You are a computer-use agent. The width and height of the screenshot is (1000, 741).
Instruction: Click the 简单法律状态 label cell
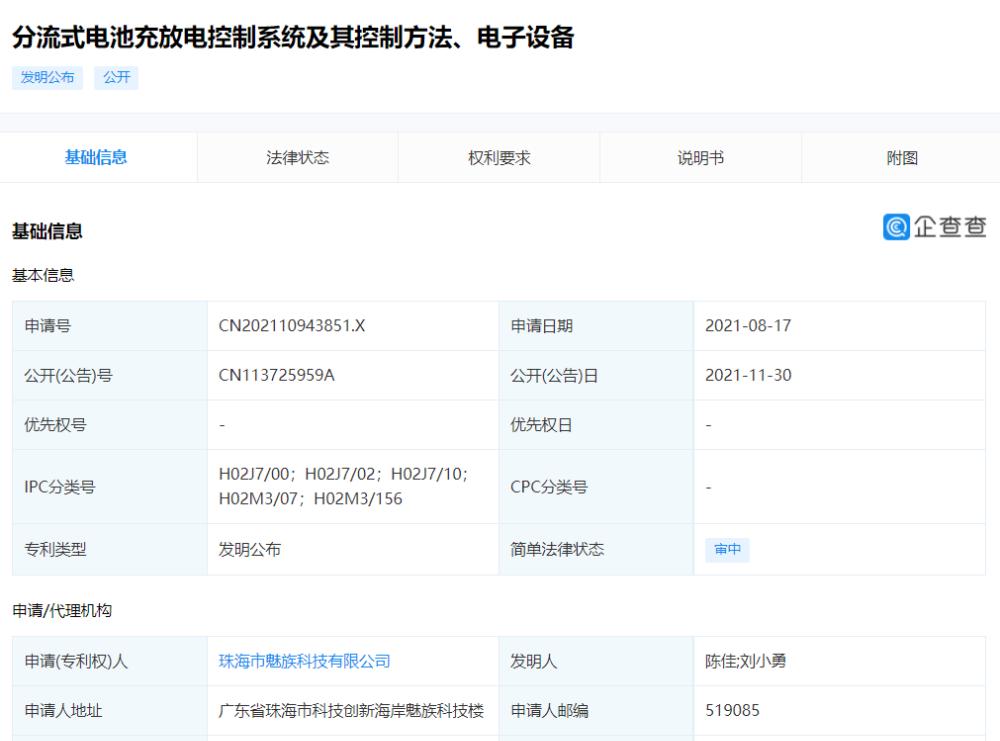[x=596, y=550]
